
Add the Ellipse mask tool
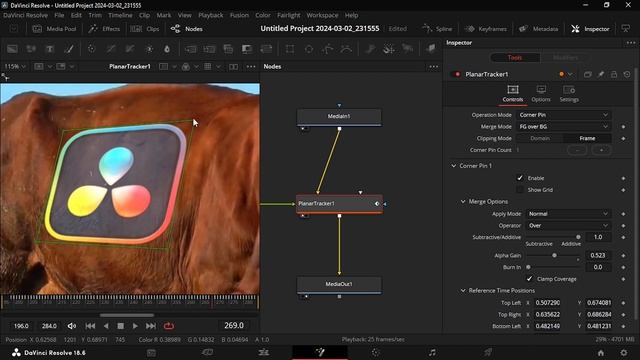[309, 49]
